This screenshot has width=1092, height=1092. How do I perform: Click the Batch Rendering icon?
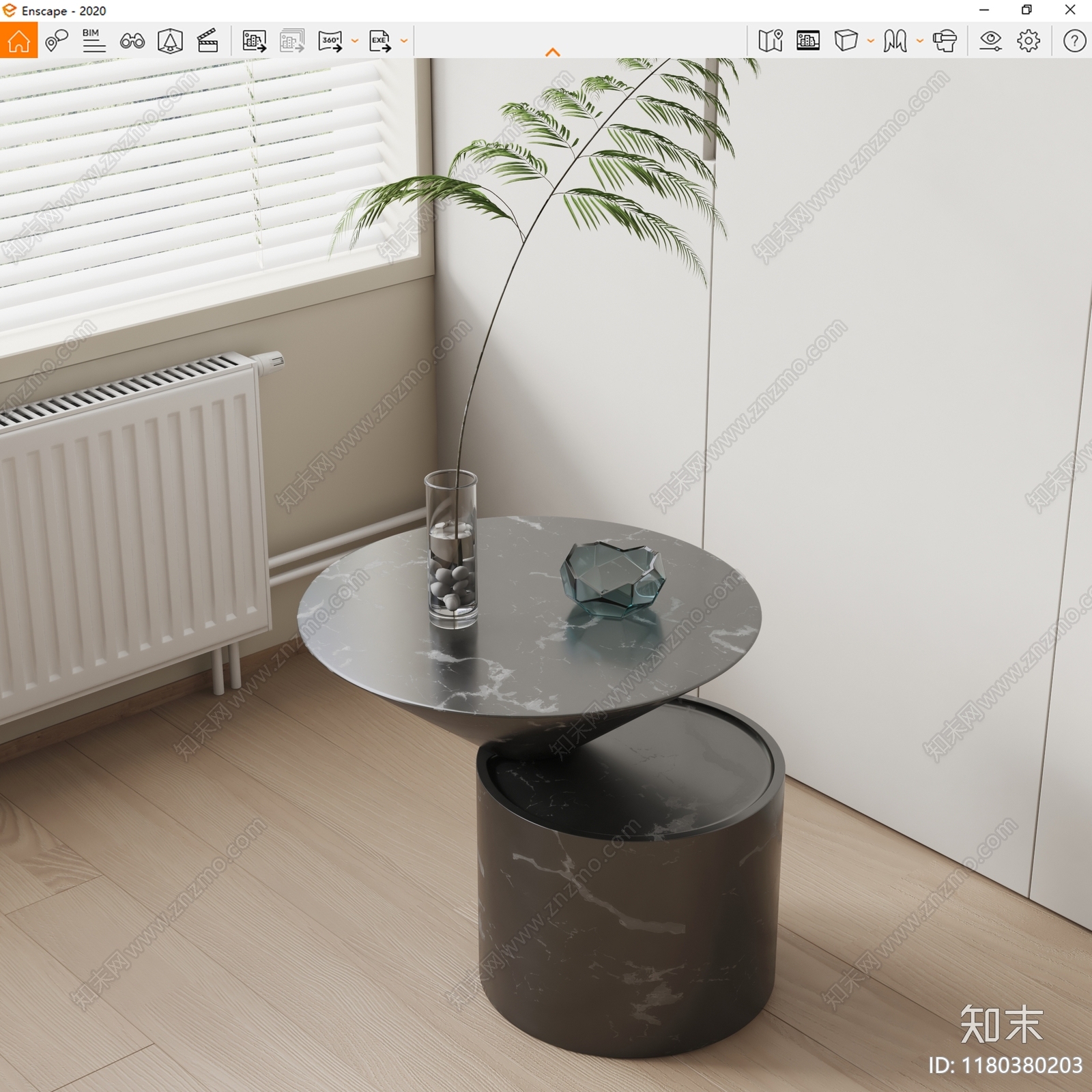(292, 41)
